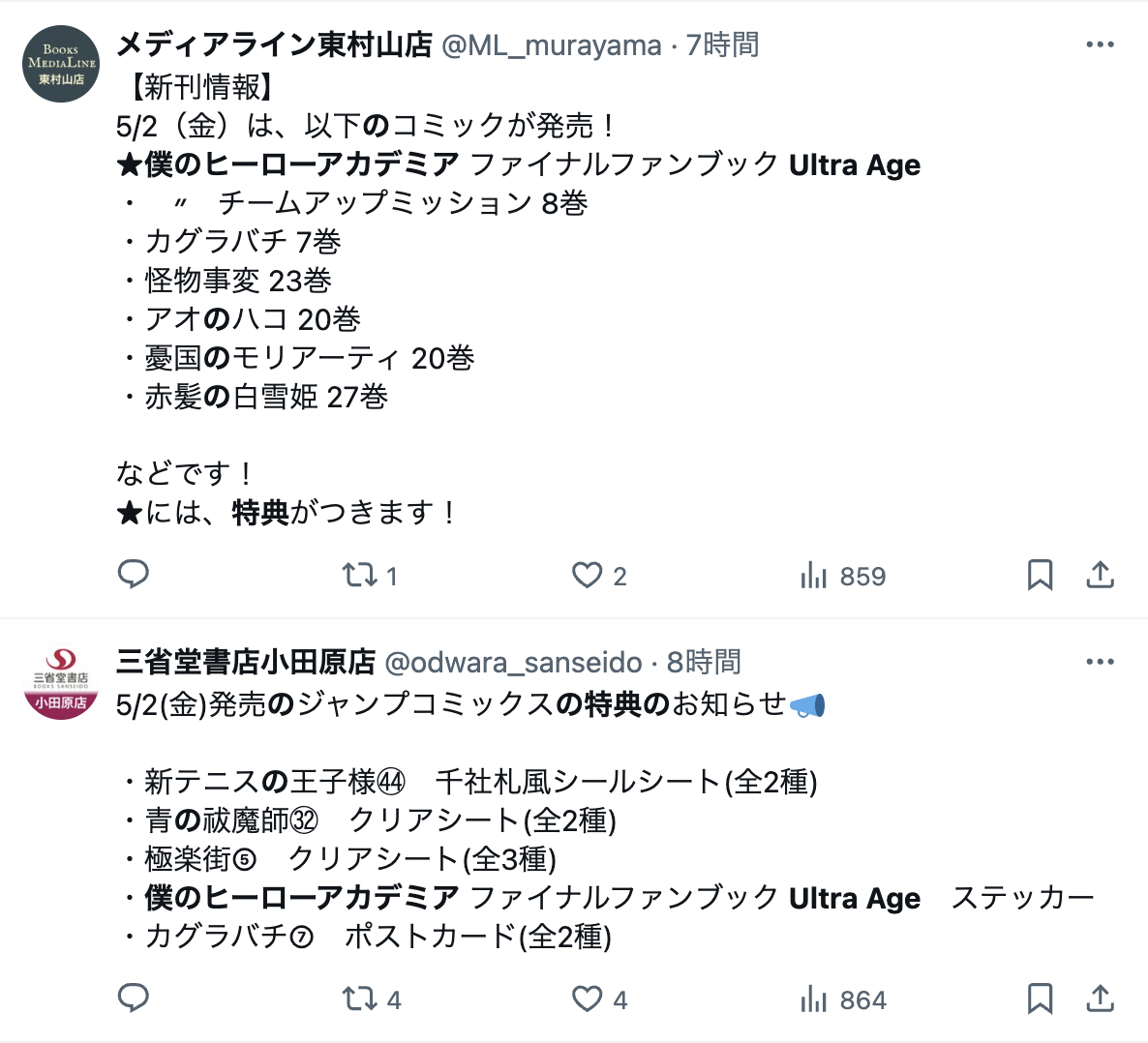1148x1043 pixels.
Task: Reply to the メディアライン東村山店 post
Action: point(134,575)
